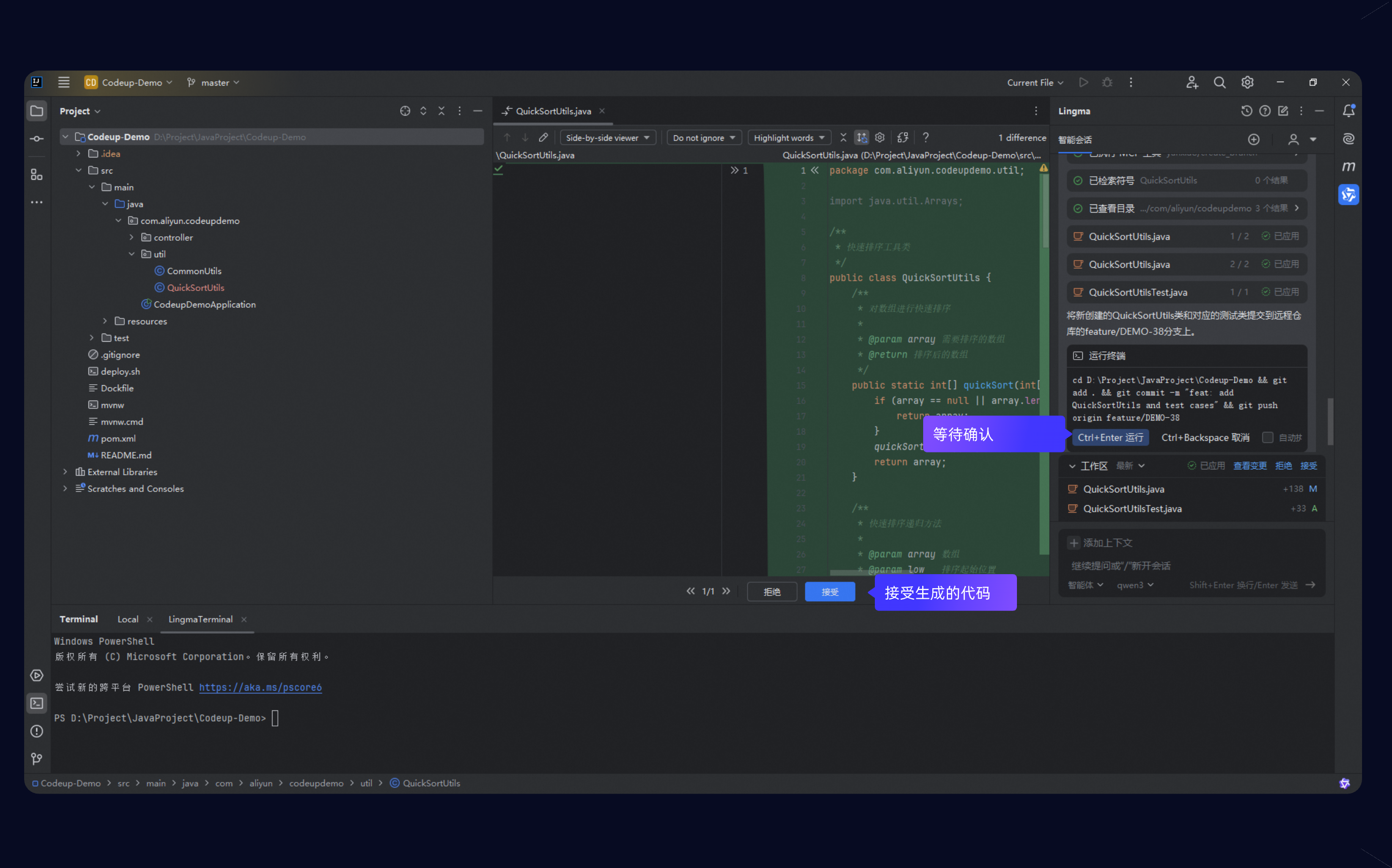The width and height of the screenshot is (1392, 868).
Task: Open the Highlight words dropdown
Action: (789, 138)
